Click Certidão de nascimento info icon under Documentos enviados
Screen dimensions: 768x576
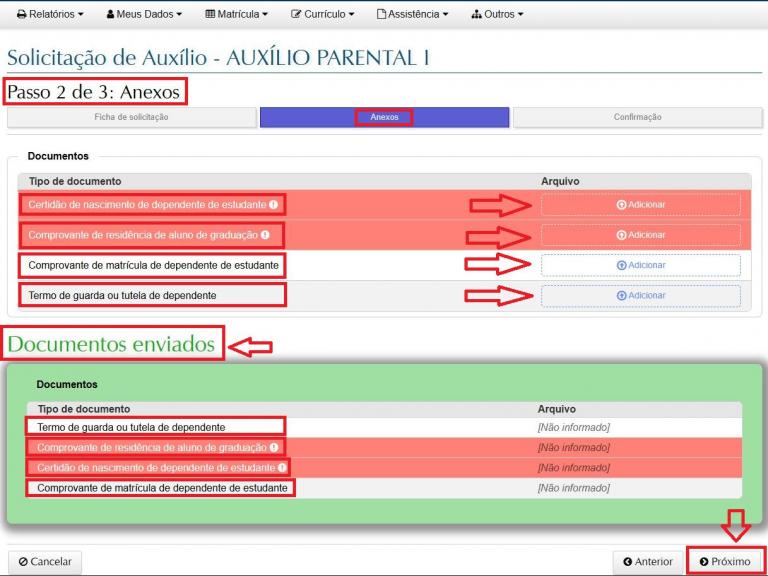point(282,467)
